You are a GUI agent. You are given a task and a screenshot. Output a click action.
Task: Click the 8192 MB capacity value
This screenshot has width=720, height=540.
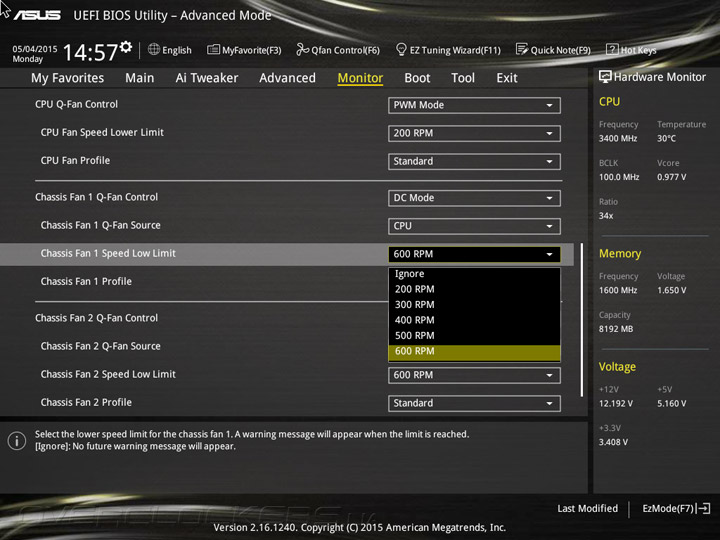[x=616, y=329]
